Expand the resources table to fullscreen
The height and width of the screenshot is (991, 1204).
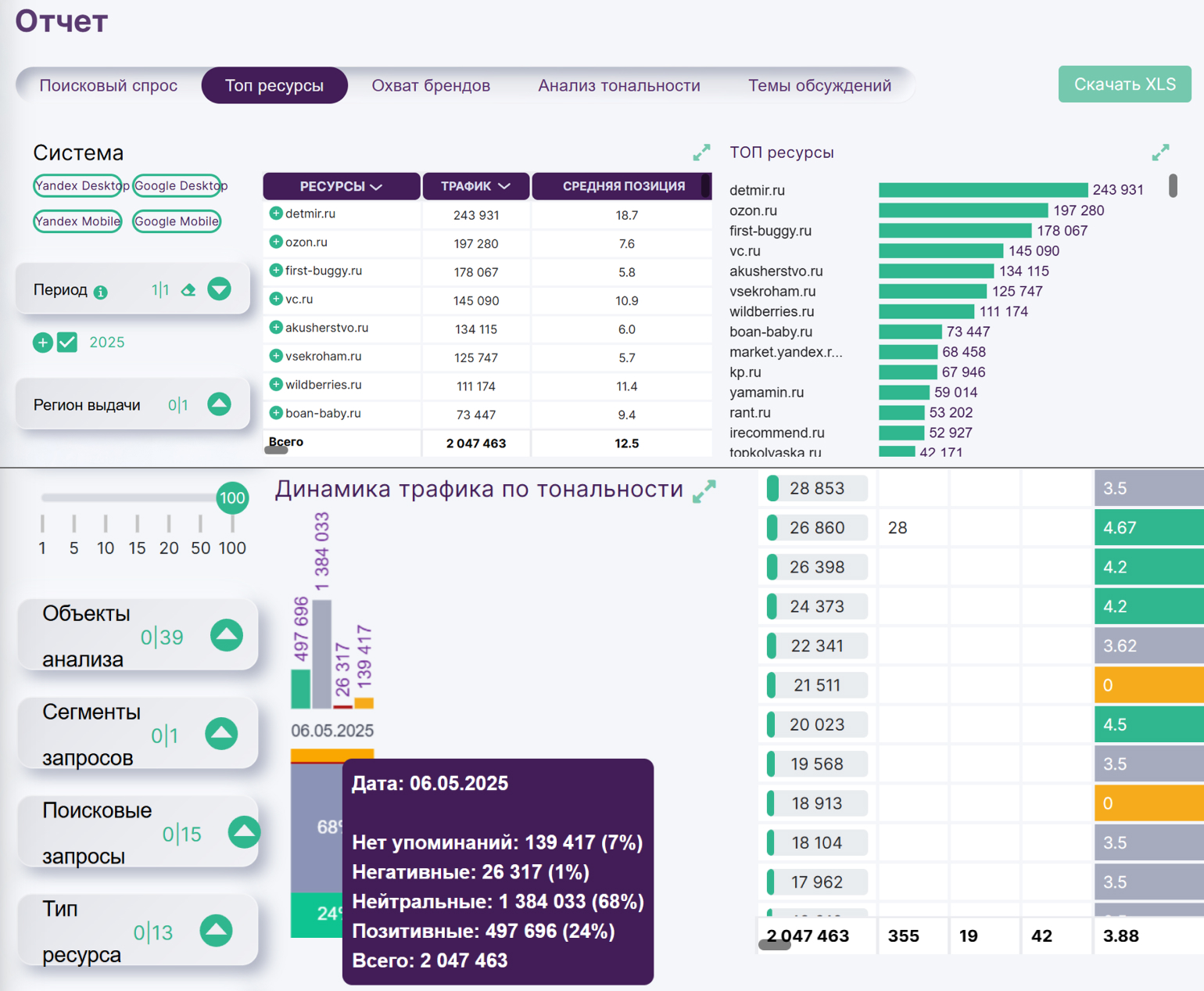tap(701, 153)
